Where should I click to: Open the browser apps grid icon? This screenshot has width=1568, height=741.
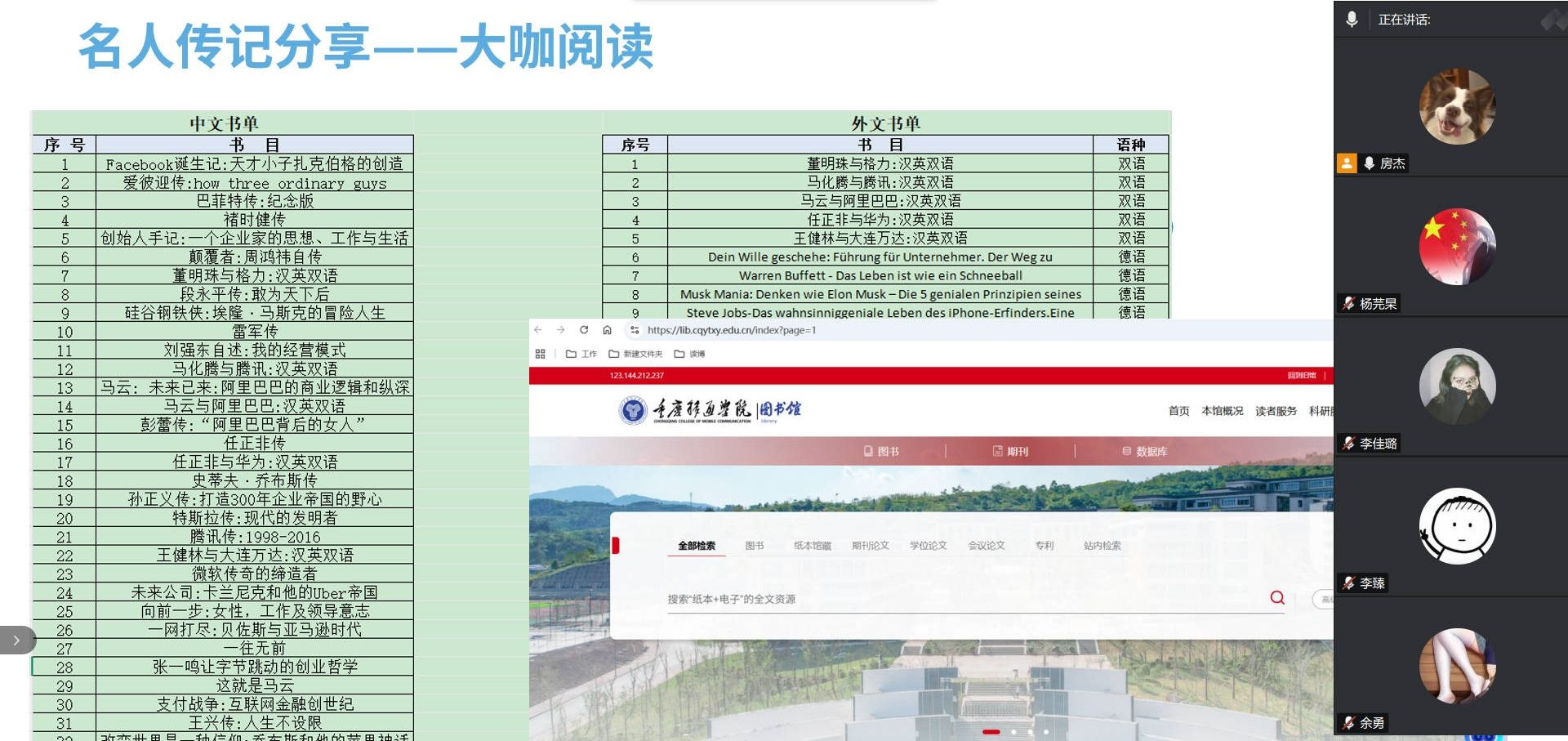coord(540,354)
